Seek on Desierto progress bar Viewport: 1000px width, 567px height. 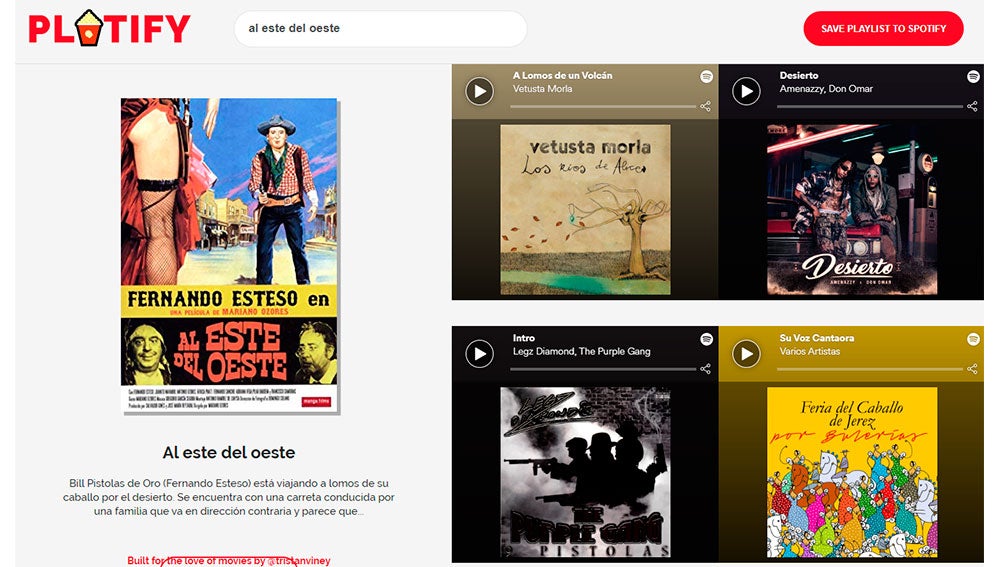870,107
